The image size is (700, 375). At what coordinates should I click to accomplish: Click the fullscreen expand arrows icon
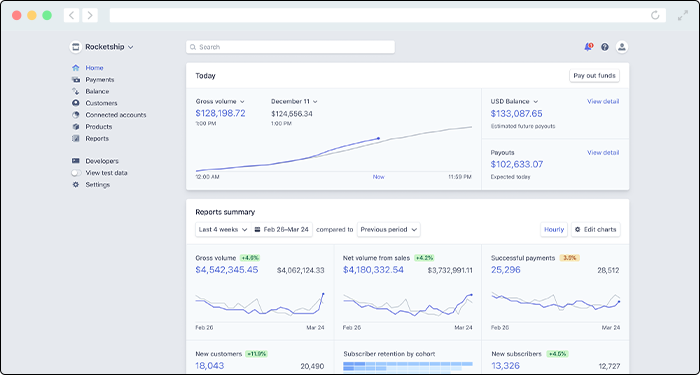[x=683, y=16]
